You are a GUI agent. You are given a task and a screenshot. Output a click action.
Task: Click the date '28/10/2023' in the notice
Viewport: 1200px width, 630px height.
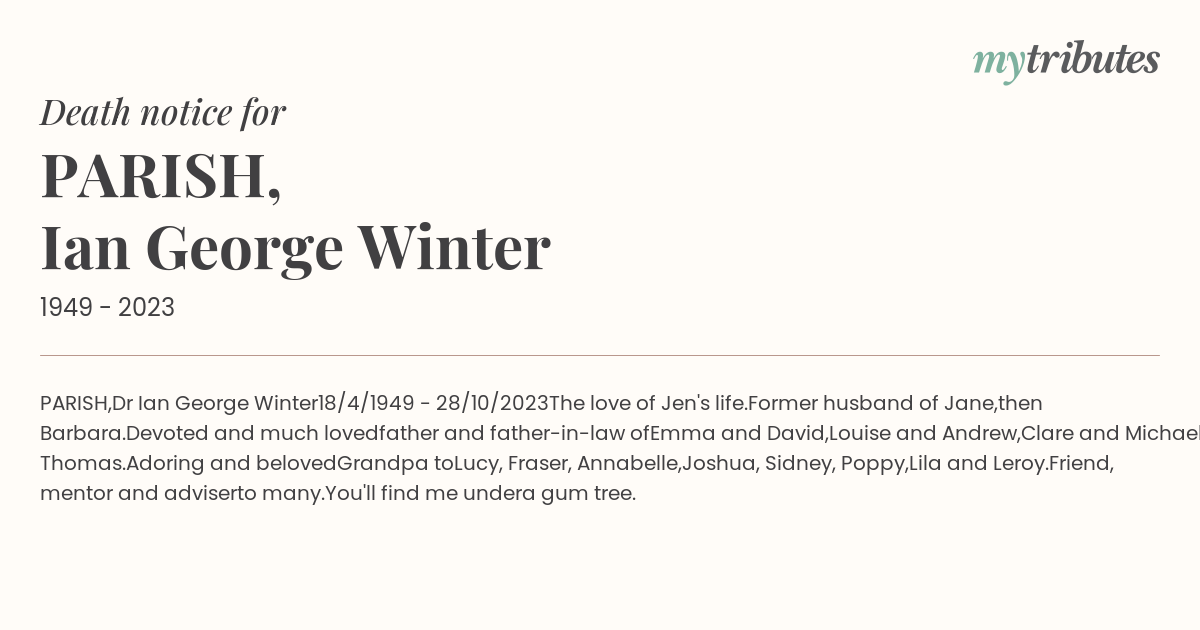(492, 404)
